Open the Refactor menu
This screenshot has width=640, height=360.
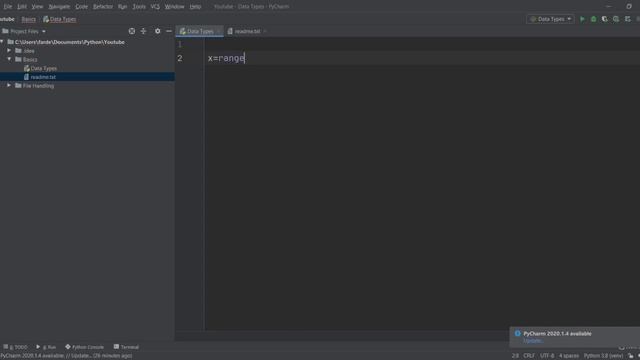click(103, 7)
